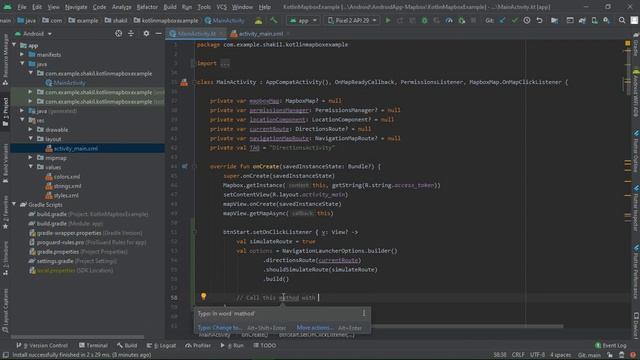
Task: Select local.properties in Gradle Scripts
Action: pos(56,271)
